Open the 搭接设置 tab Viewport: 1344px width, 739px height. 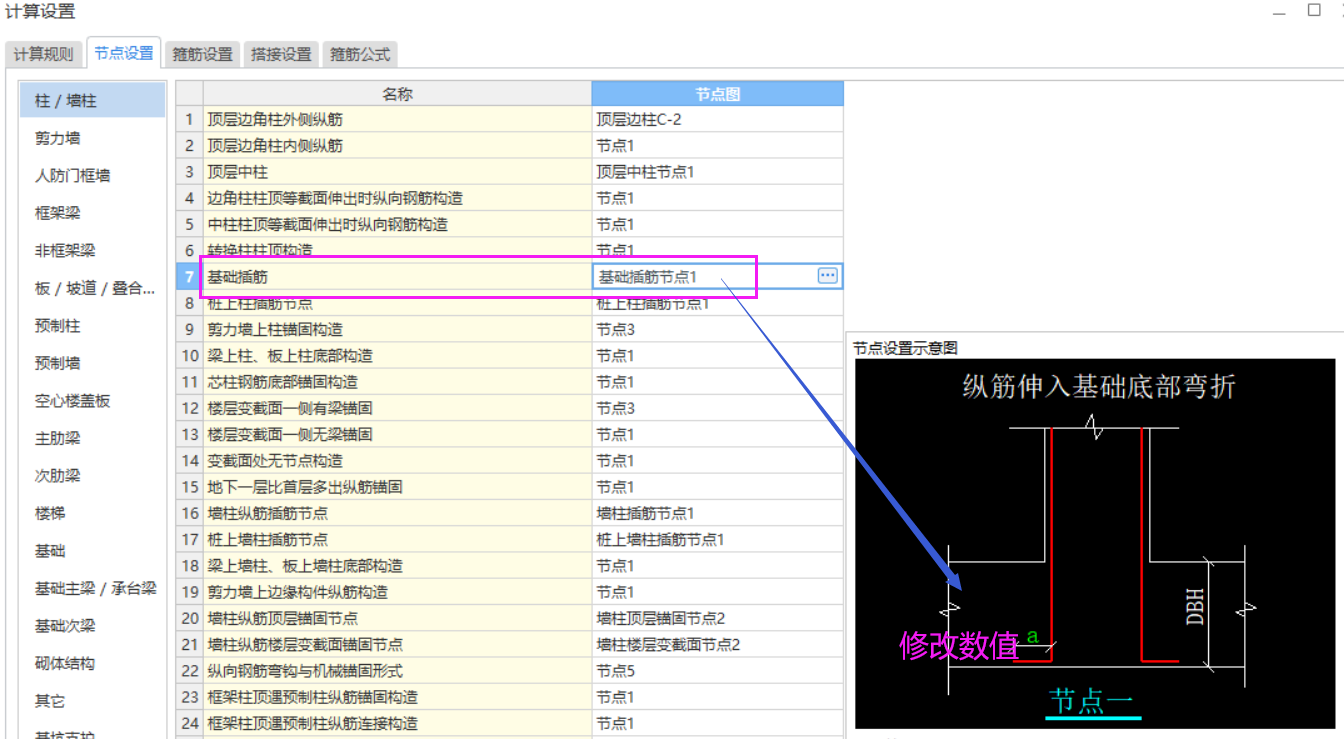pos(282,54)
